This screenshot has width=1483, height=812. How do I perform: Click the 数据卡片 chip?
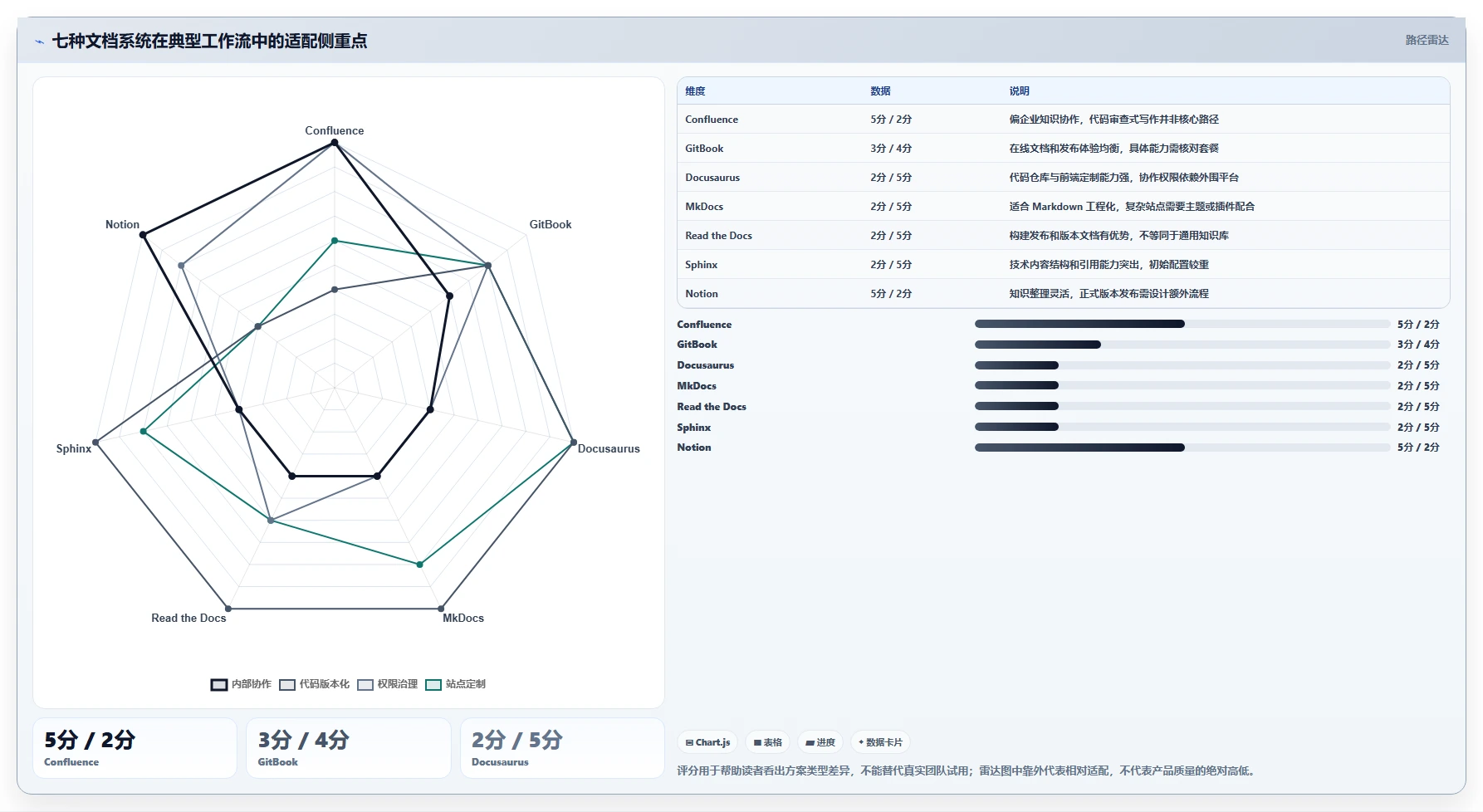tap(880, 742)
